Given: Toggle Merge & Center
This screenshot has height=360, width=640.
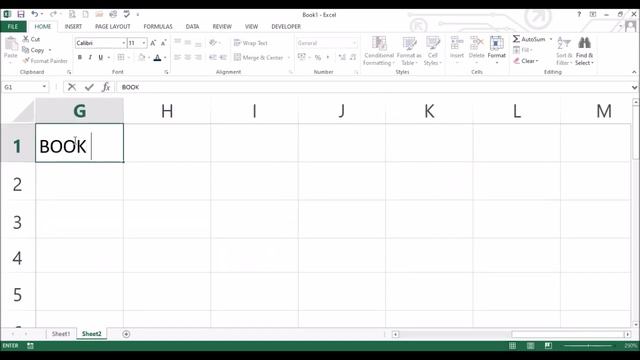Looking at the screenshot, I should 259,58.
